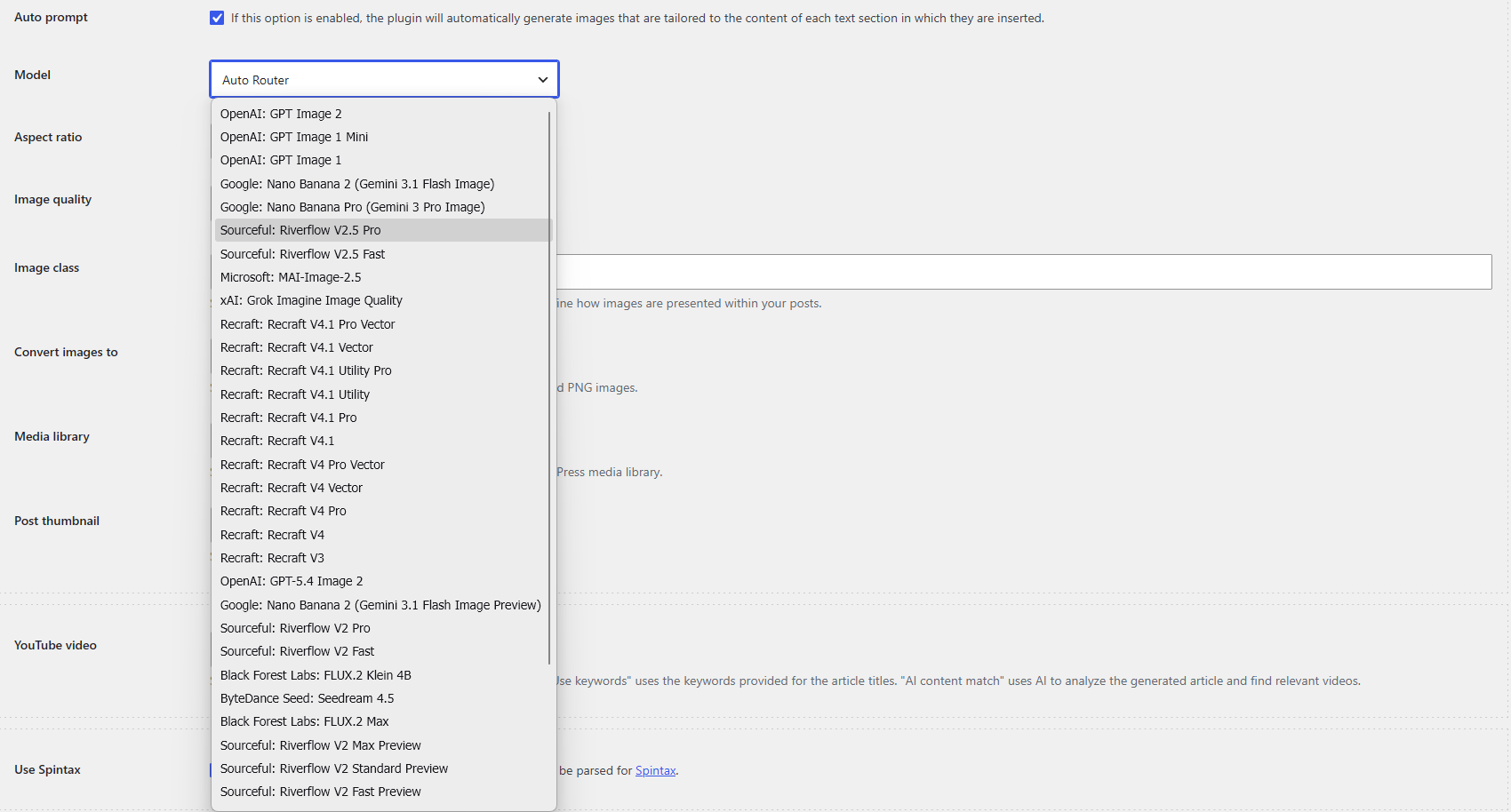Click the model list scrollbar
Screen dimensions: 1511x812
[549, 387]
